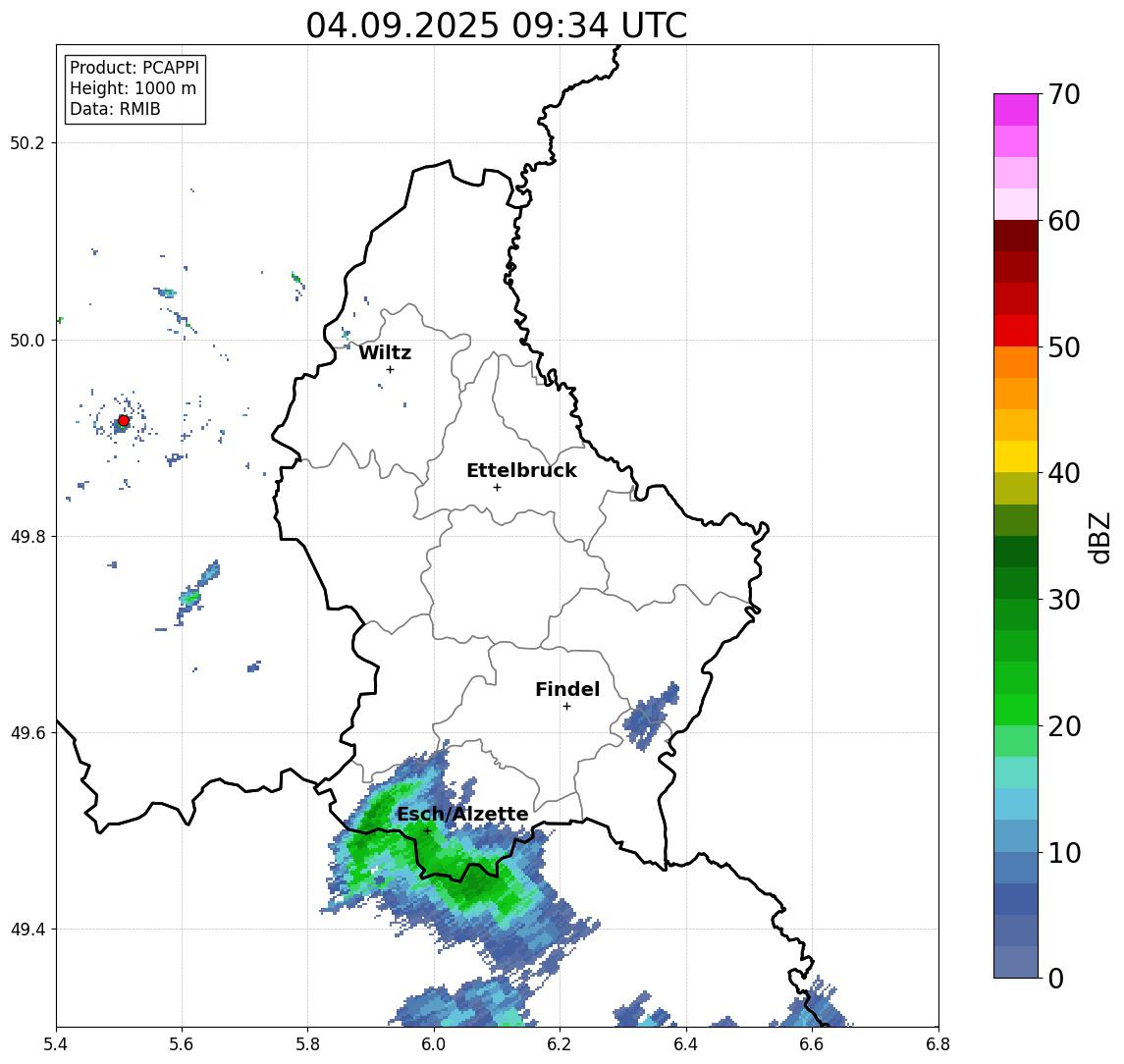Click the colorbar tick label 50
The width and height of the screenshot is (1124, 1064).
(x=1064, y=347)
